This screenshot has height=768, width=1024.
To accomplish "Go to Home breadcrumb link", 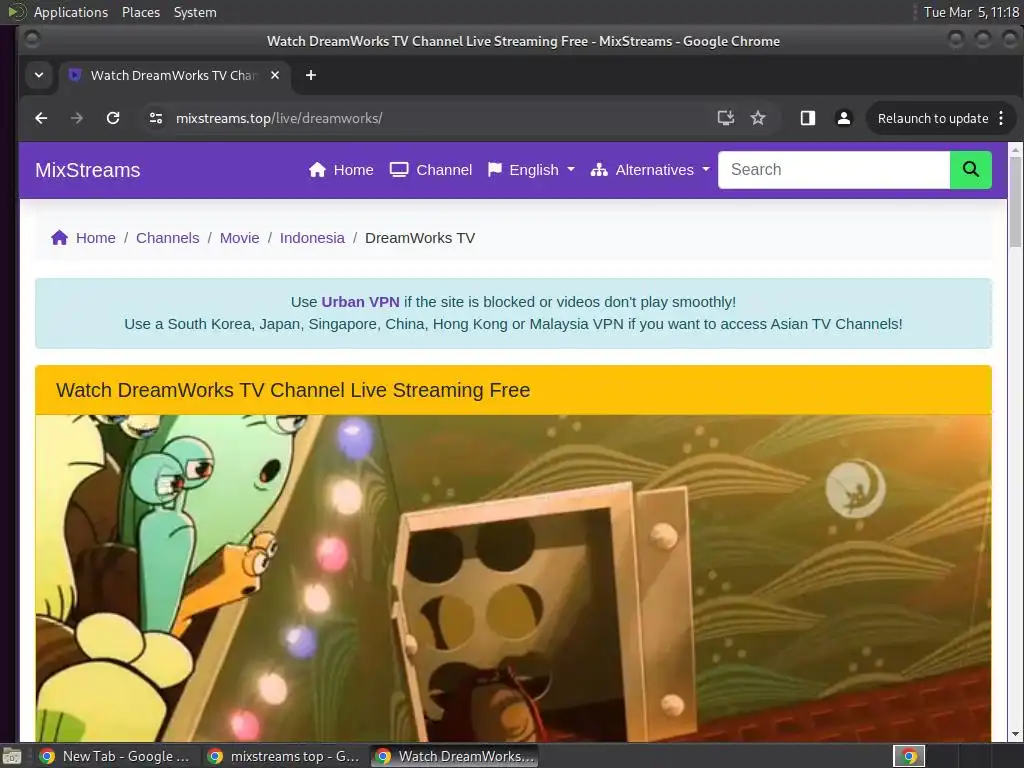I will click(95, 238).
